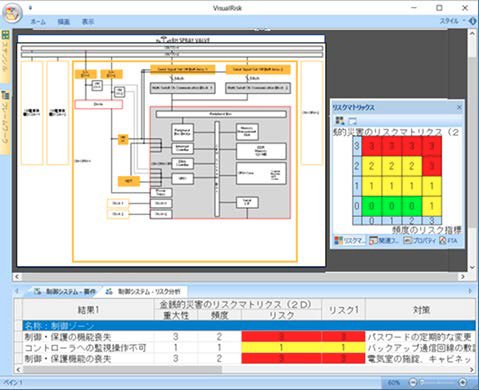
Task: Open the 表示 ribbon tab
Action: coord(88,22)
